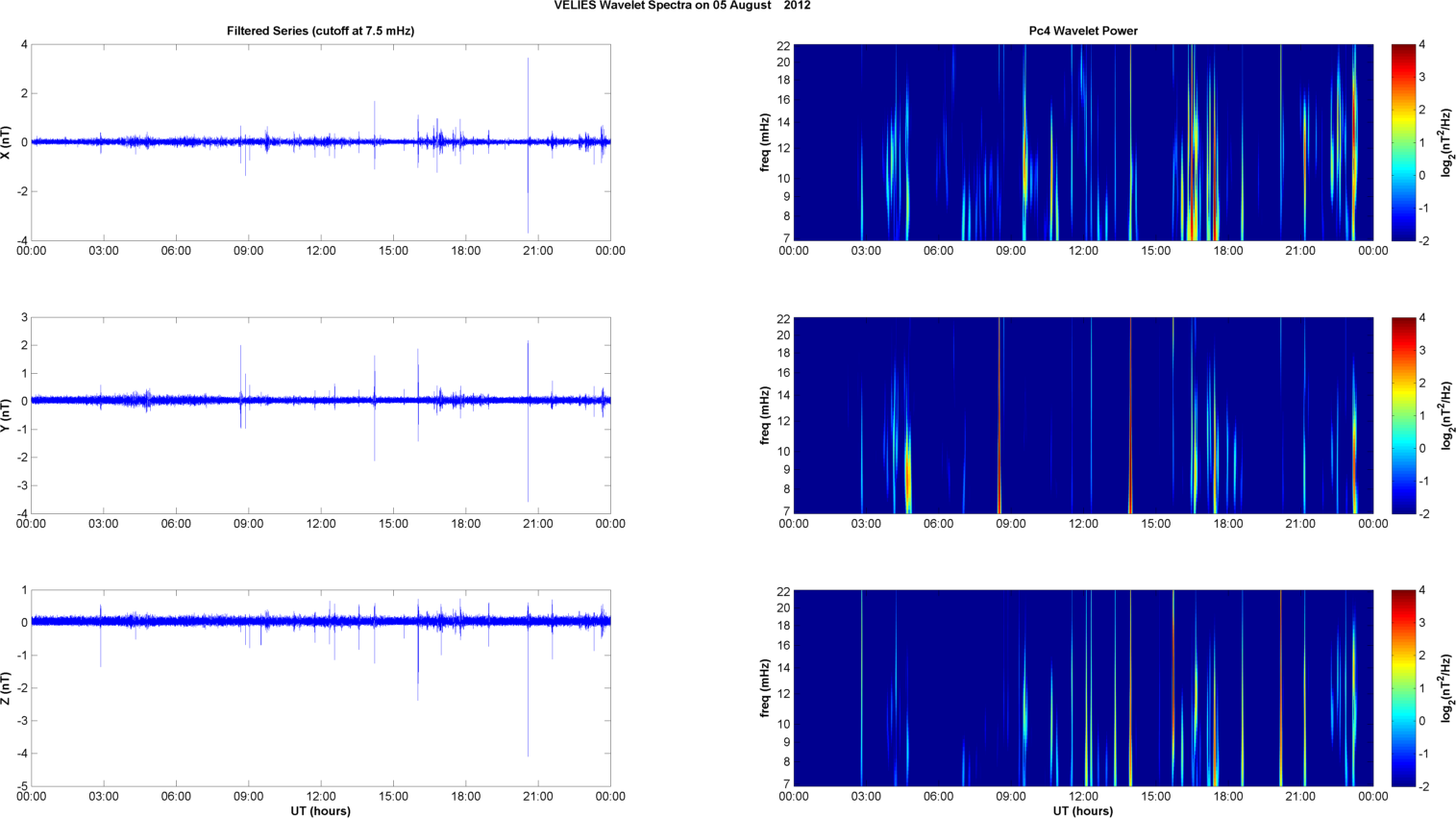
Task: Click the Pc4 Wavelet Power heading
Action: click(x=1082, y=31)
